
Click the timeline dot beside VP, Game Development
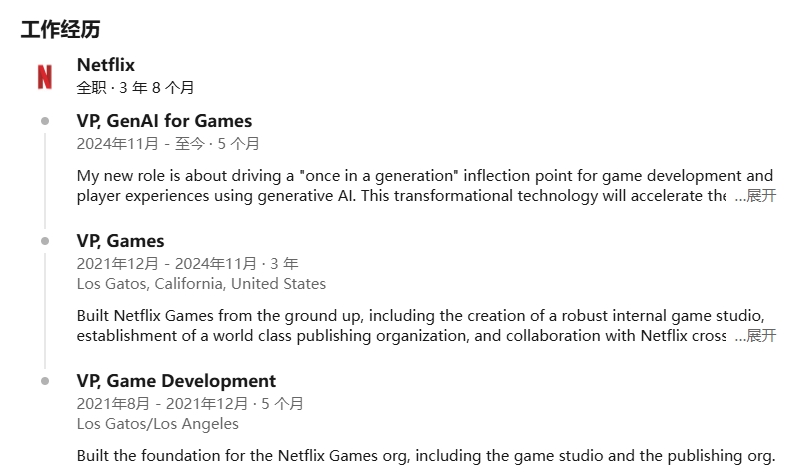[x=45, y=381]
